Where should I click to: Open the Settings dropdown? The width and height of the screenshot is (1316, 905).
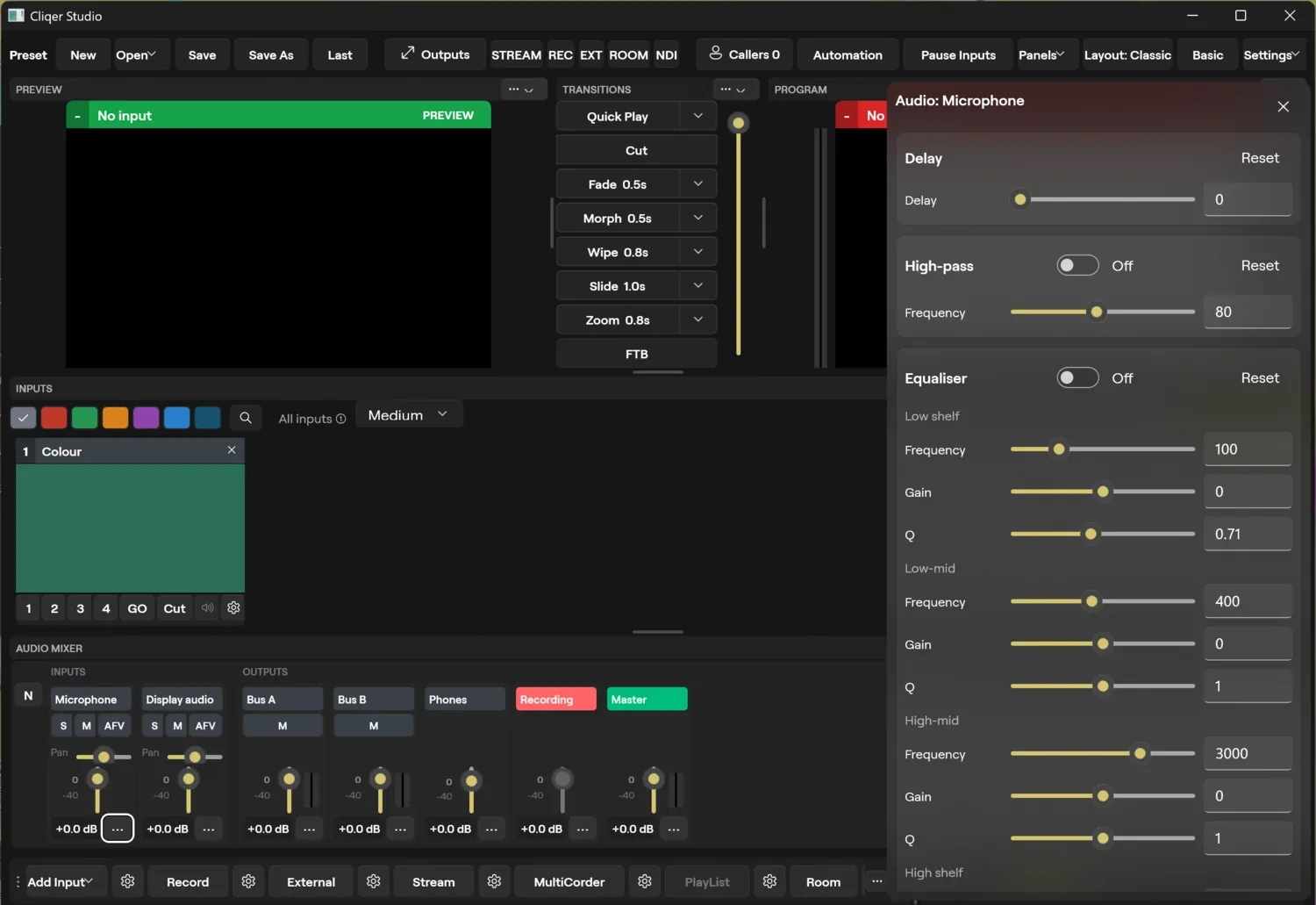click(x=1271, y=54)
